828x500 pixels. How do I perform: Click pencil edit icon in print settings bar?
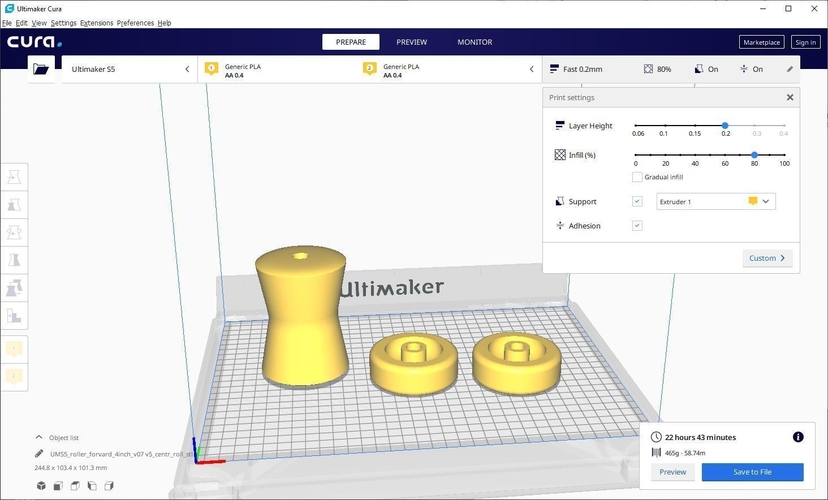point(789,69)
